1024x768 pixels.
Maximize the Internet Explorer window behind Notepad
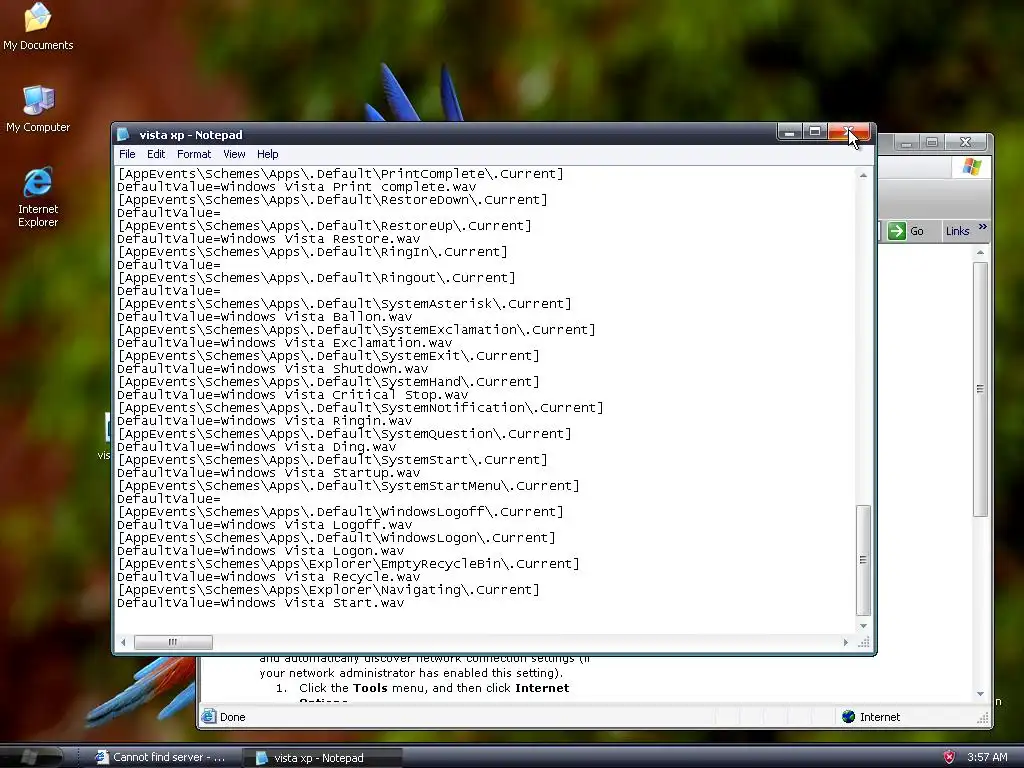932,142
